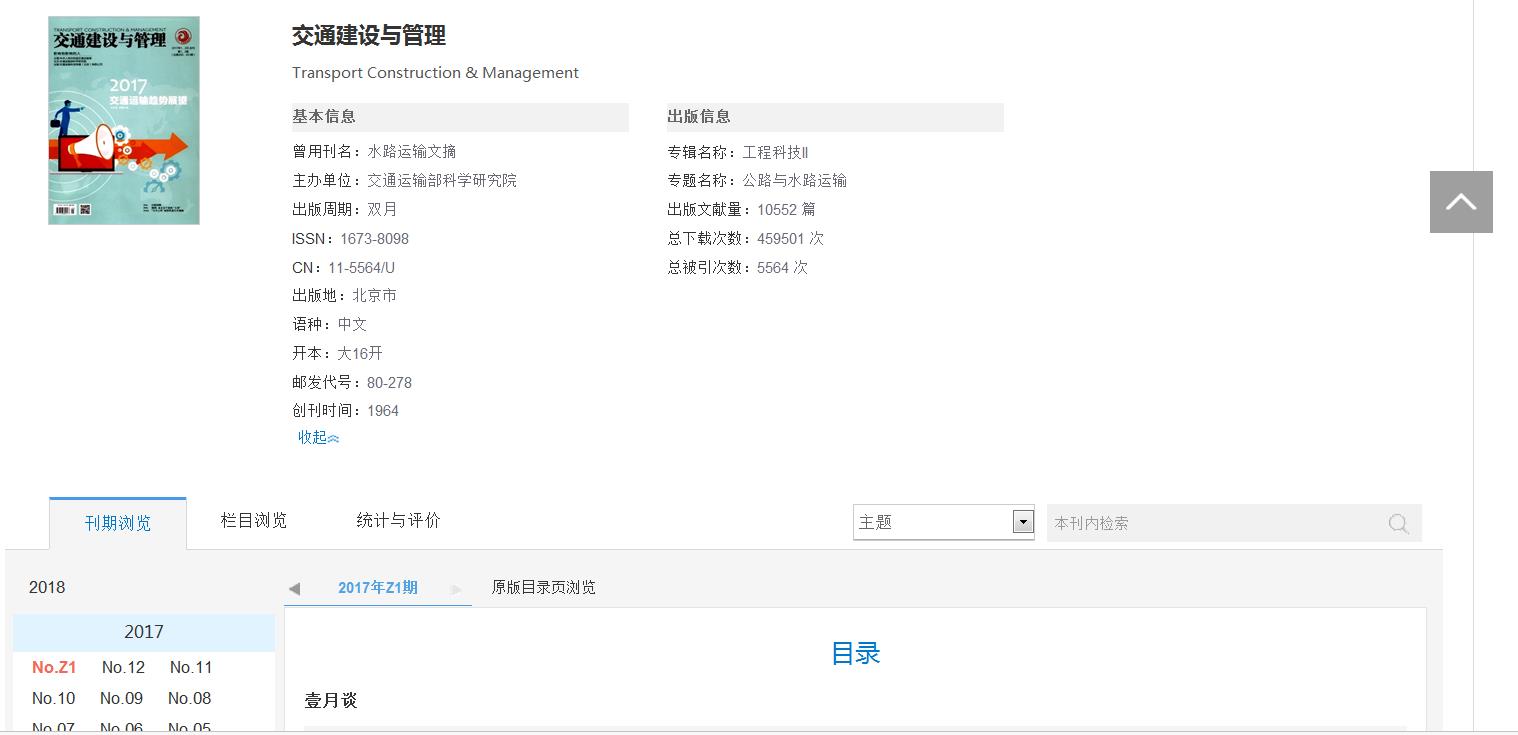Collapse journal details with 收起 link
The height and width of the screenshot is (735, 1518).
(318, 438)
